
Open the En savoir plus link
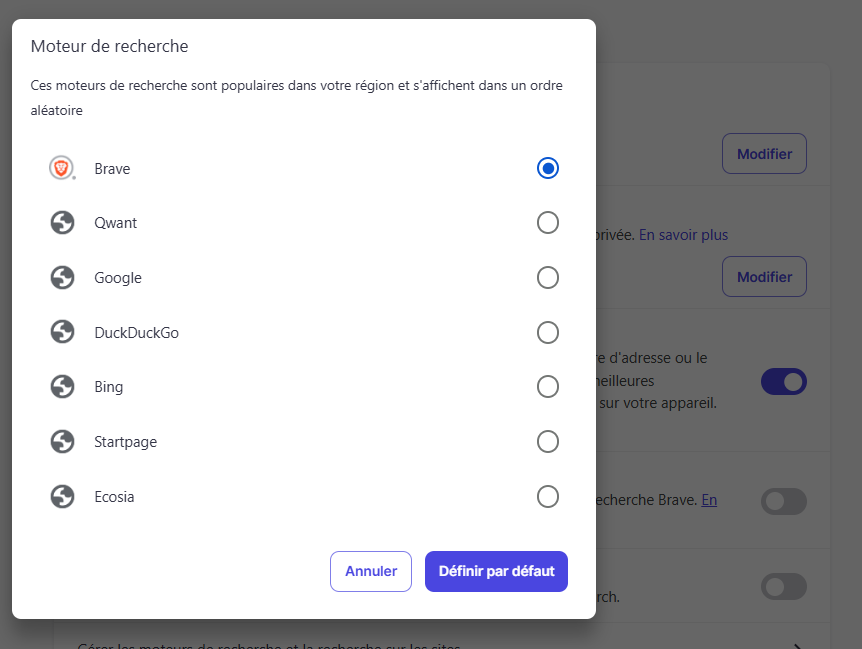(x=684, y=235)
